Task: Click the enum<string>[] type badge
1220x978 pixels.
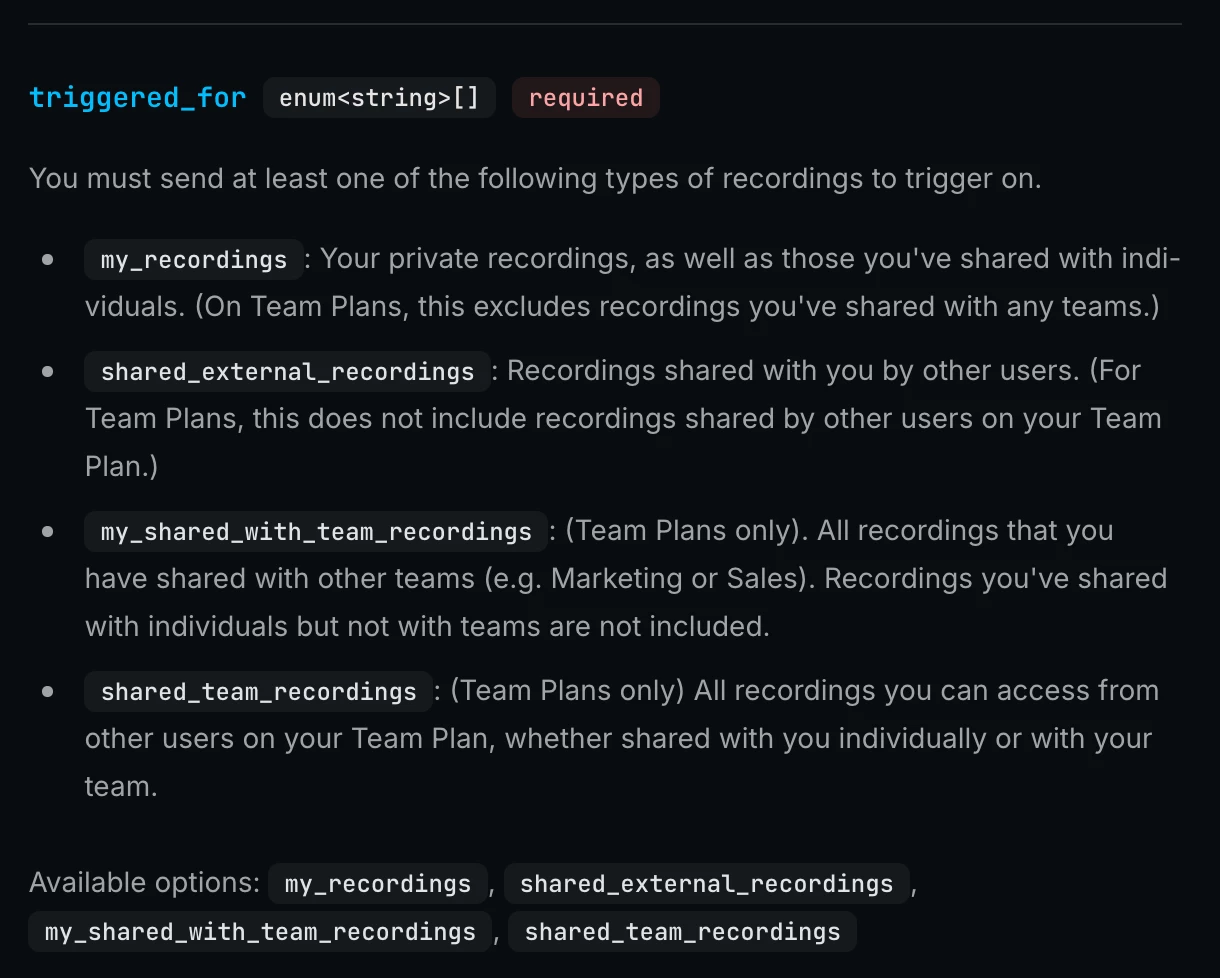Action: (x=379, y=98)
